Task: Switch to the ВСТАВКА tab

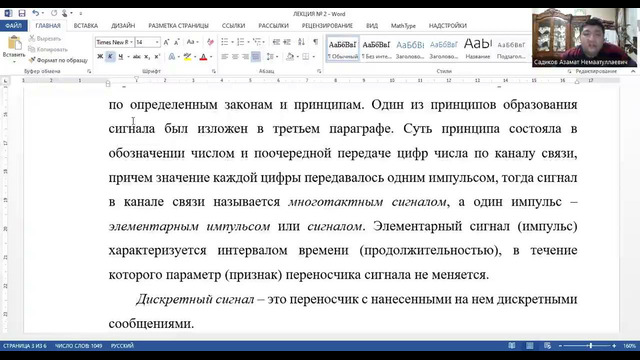Action: (86, 26)
